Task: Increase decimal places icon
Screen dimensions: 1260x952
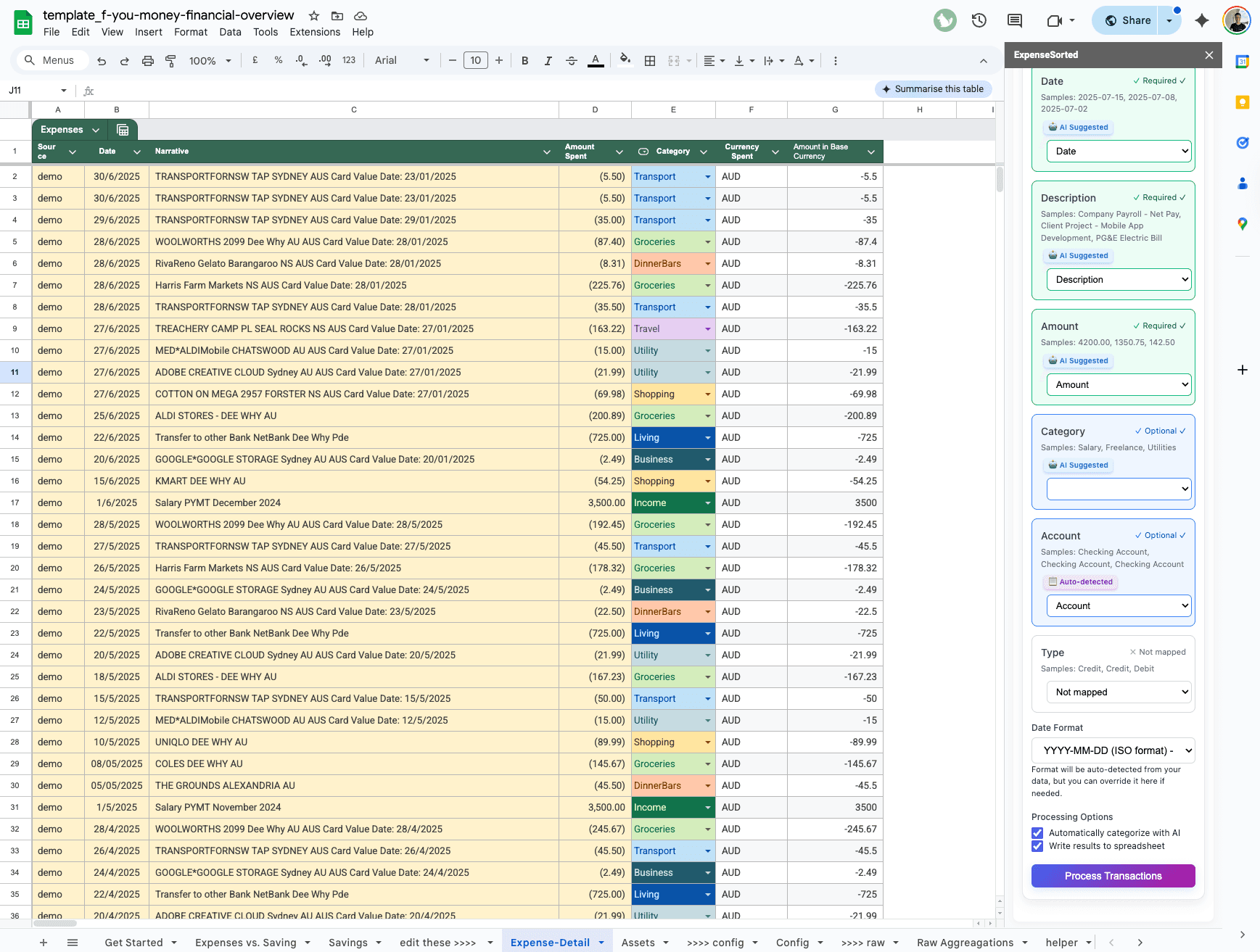Action: 325,61
